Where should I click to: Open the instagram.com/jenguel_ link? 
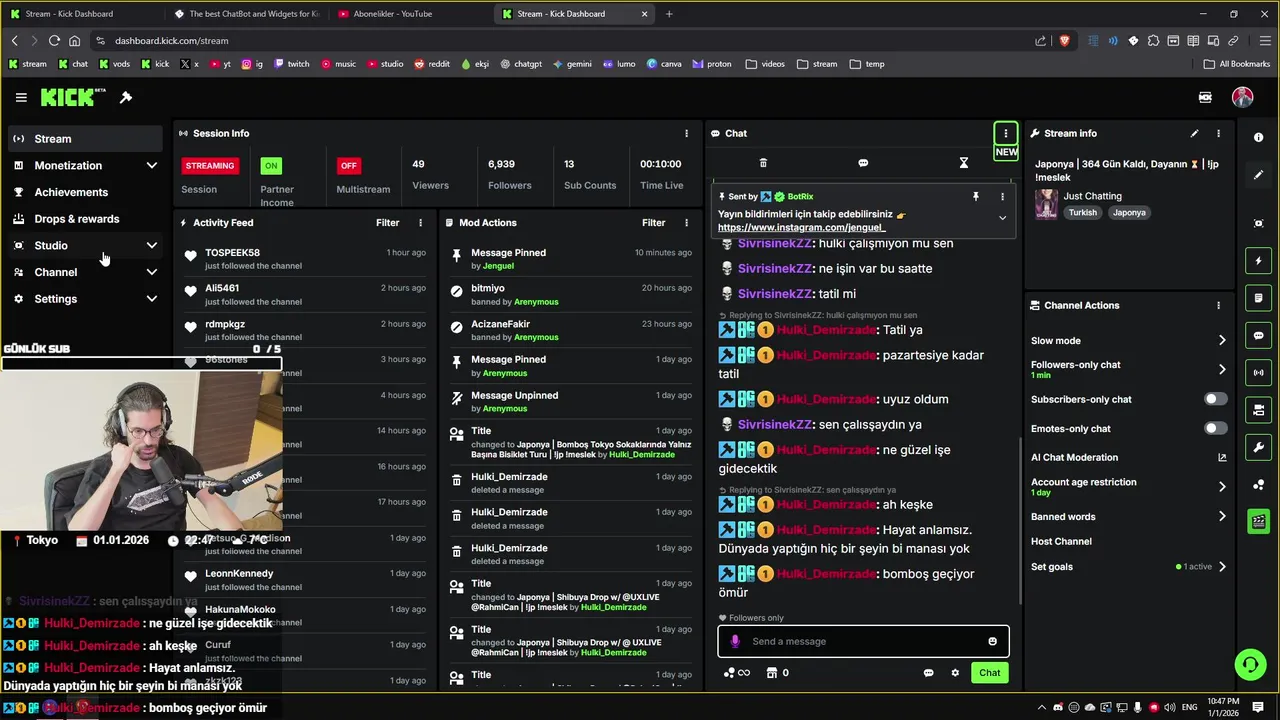[x=801, y=228]
